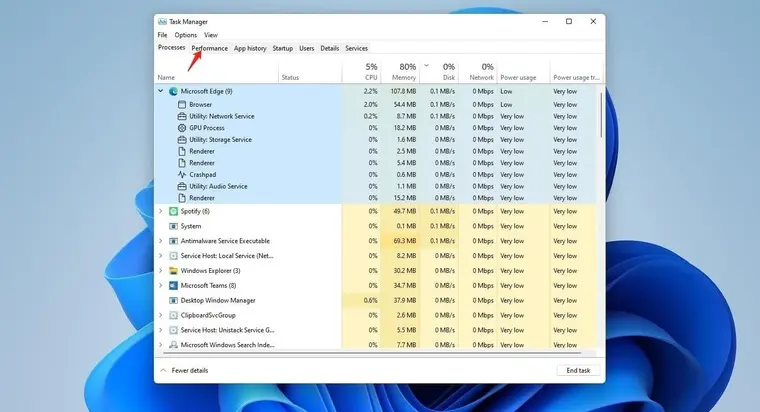Click the Browser sub-process icon
Screen dimensions: 760x412
[182, 104]
